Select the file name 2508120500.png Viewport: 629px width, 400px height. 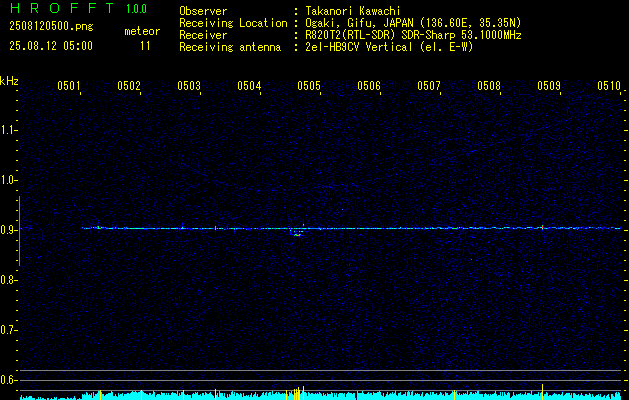[x=51, y=27]
